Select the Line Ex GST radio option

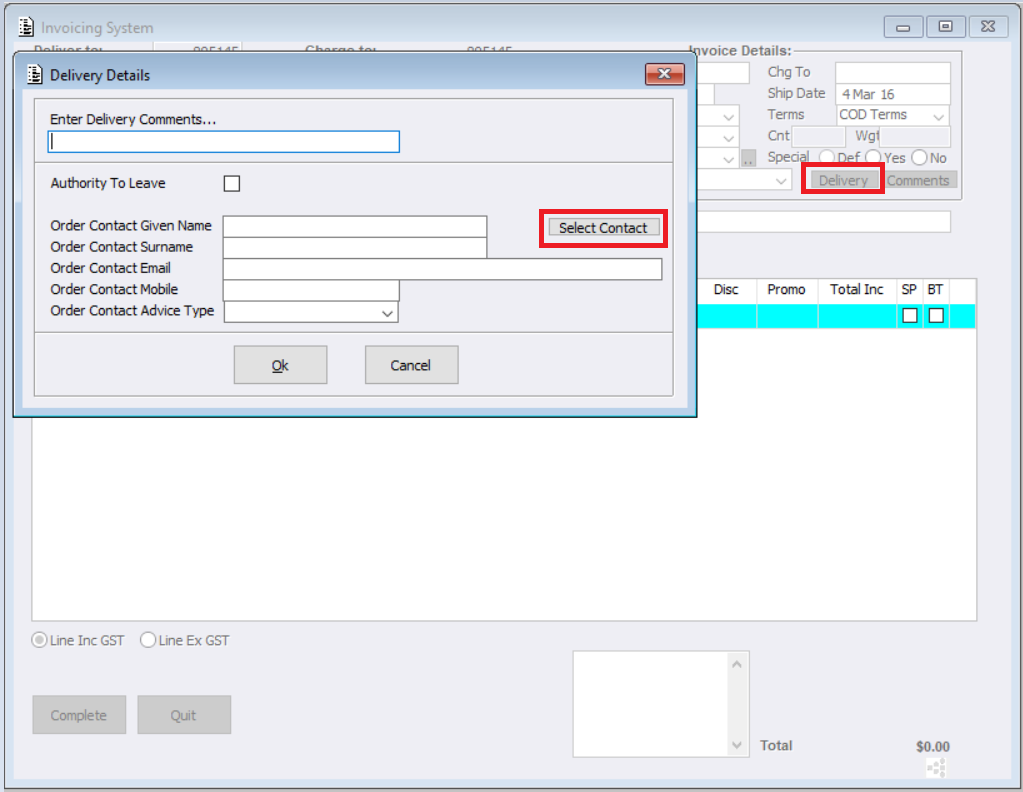click(x=148, y=640)
